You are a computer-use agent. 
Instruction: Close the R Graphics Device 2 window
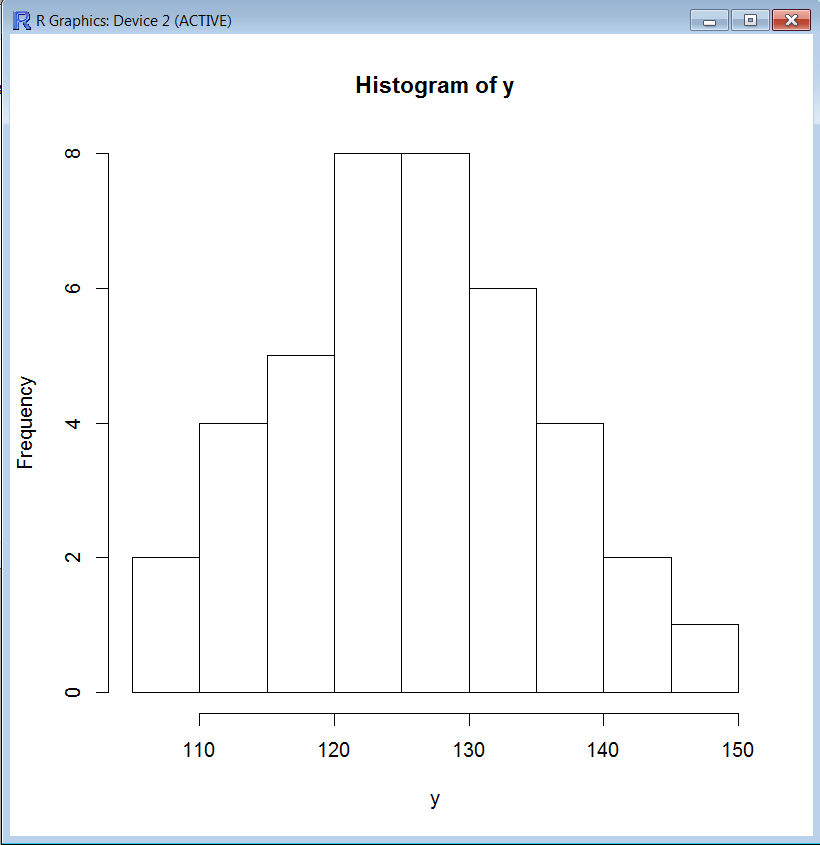791,20
